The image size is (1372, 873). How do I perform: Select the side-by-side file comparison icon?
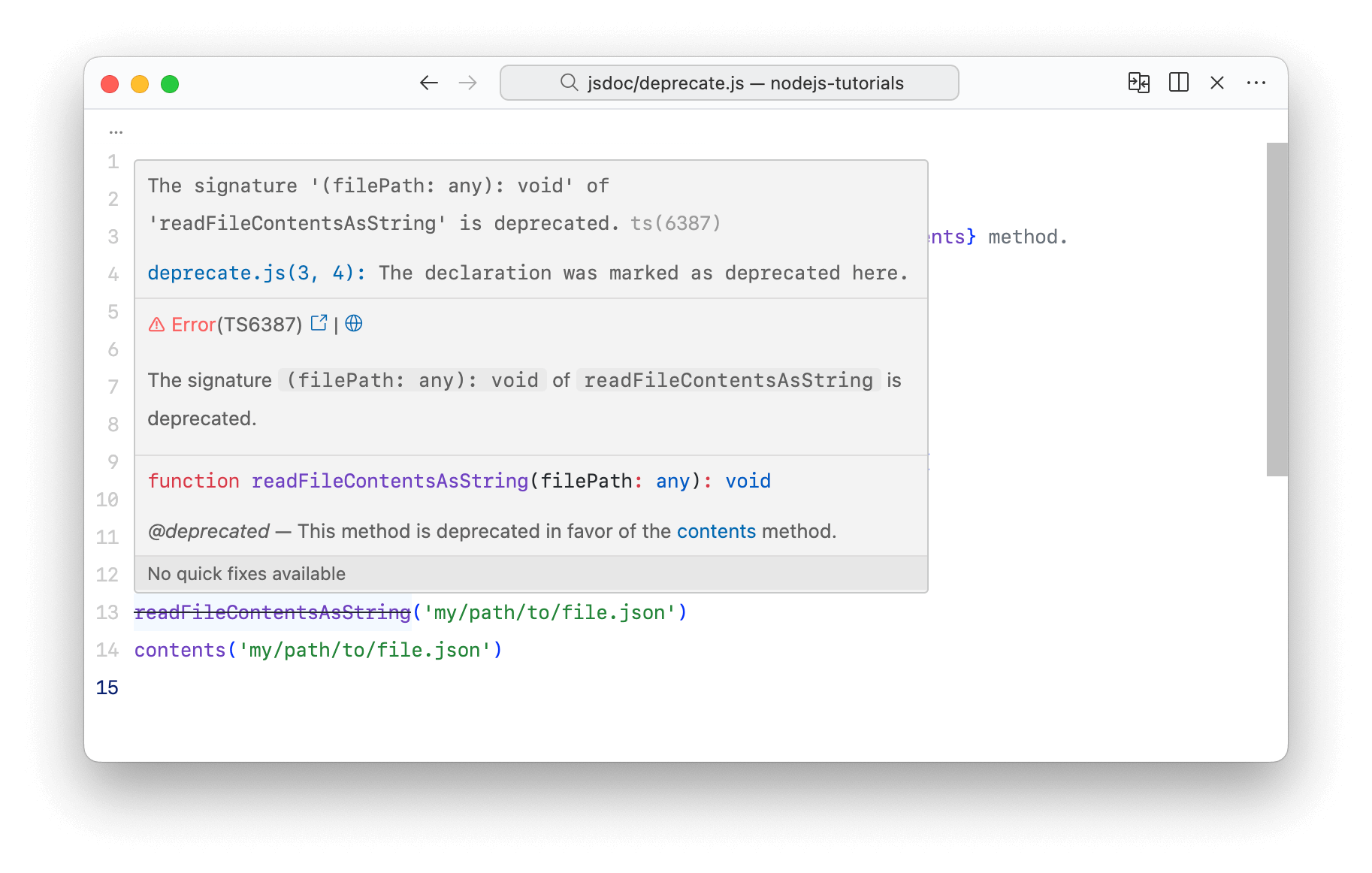[x=1139, y=83]
